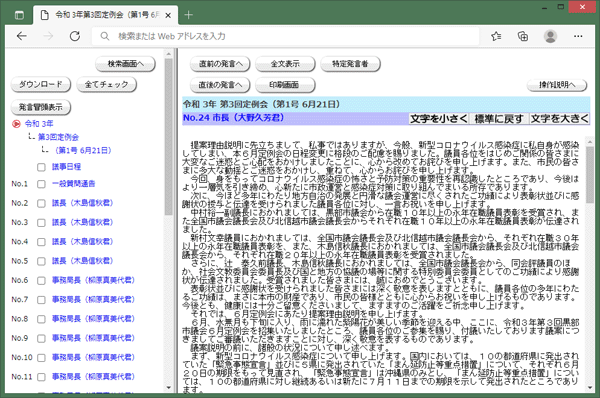Open the collections icon
The height and width of the screenshot is (398, 600).
click(x=523, y=36)
